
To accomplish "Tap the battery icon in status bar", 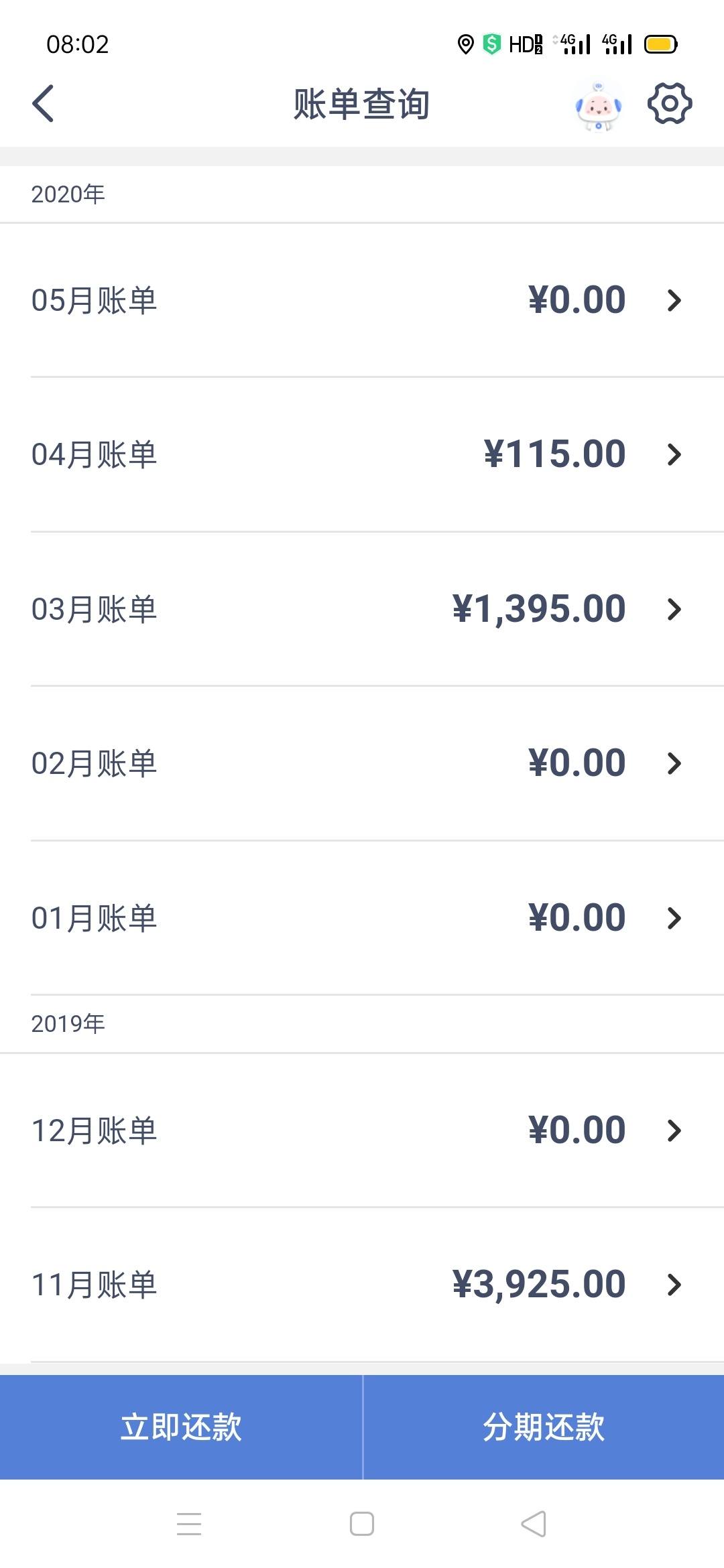I will [x=661, y=45].
